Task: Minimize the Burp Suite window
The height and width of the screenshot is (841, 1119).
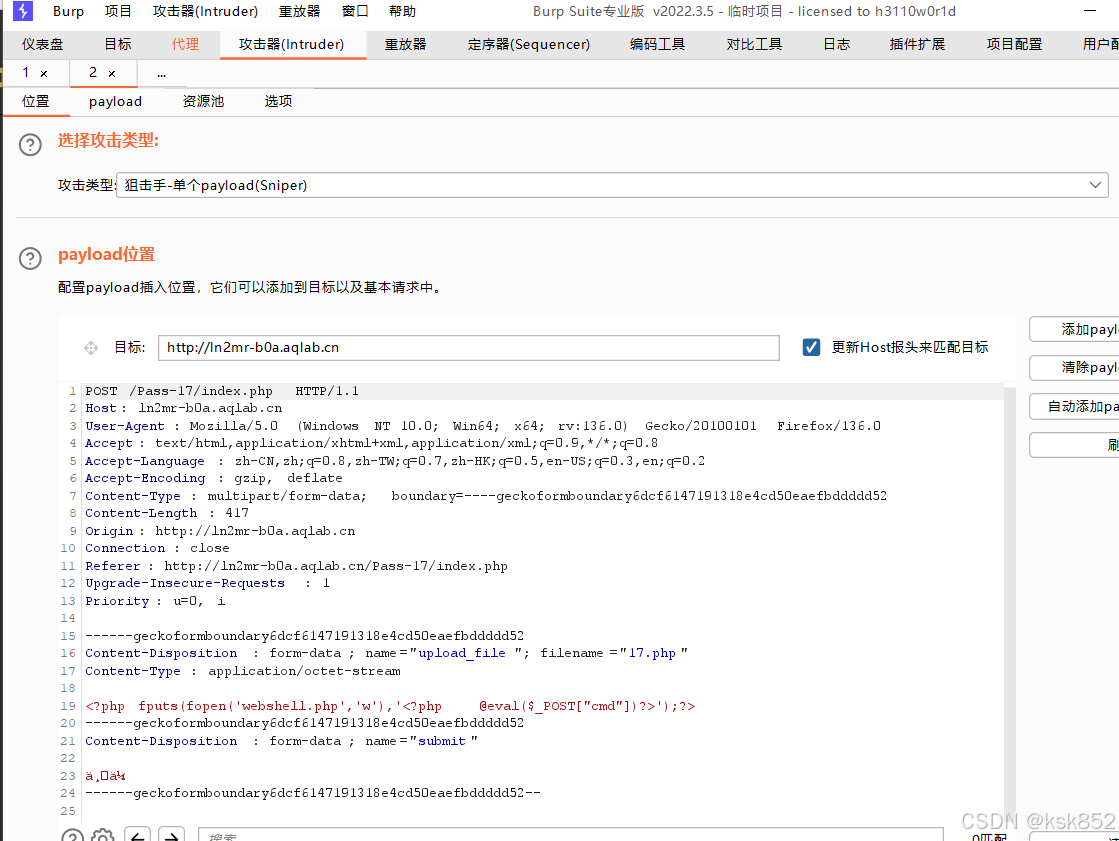Action: point(1090,11)
